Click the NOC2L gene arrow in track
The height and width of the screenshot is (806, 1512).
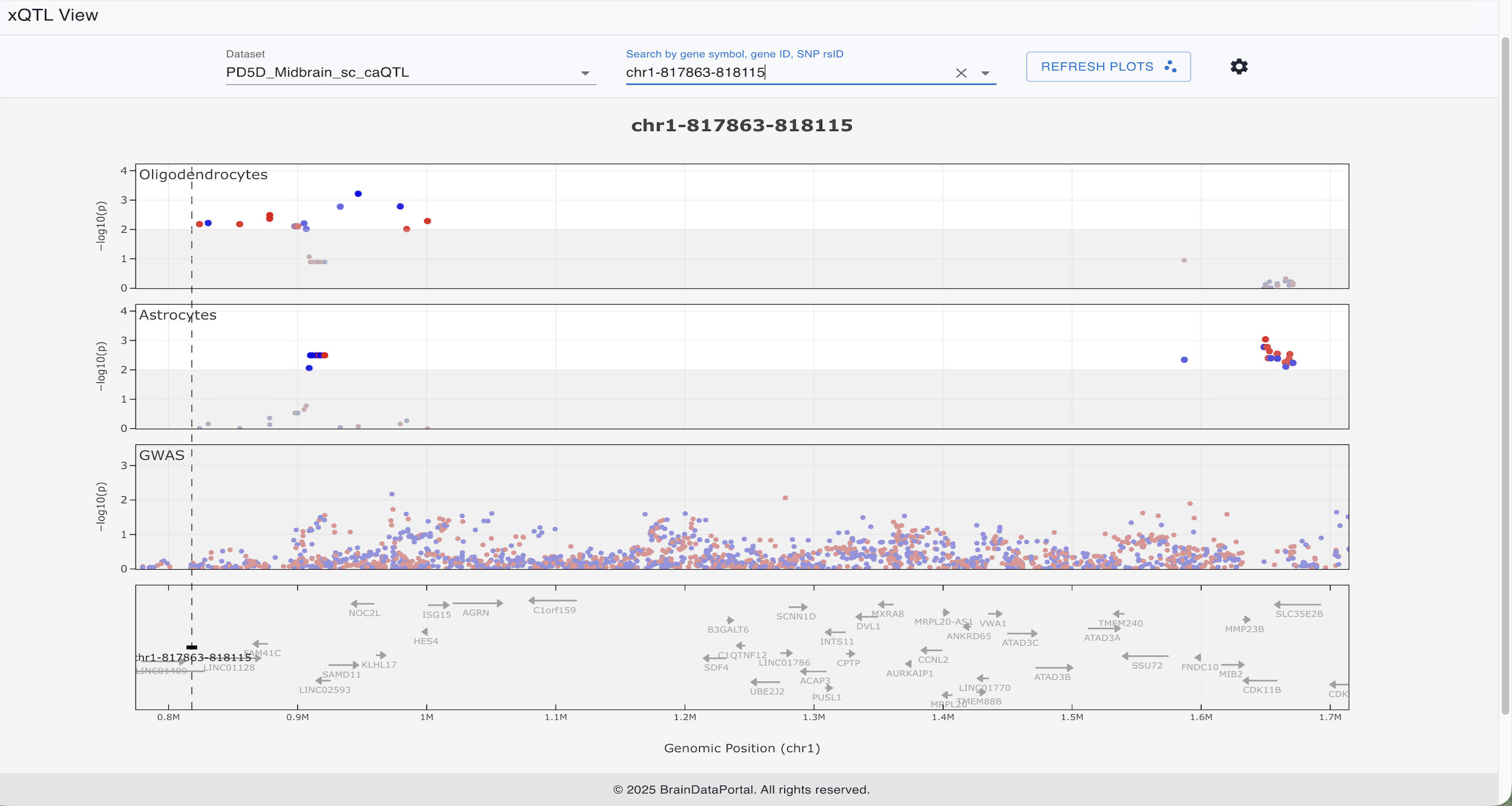pos(362,603)
